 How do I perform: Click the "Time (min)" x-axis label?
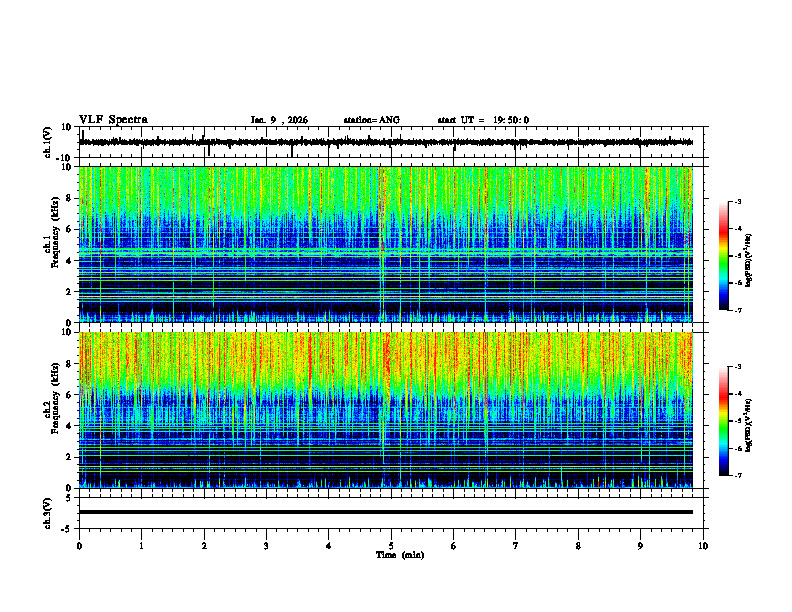[400, 555]
